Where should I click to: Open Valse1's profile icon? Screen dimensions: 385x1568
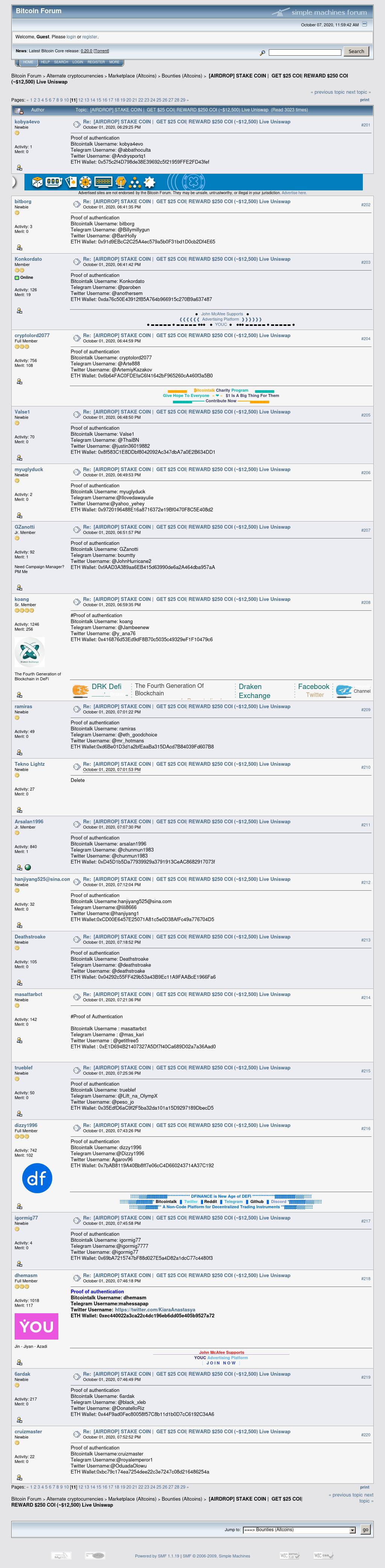(x=20, y=458)
